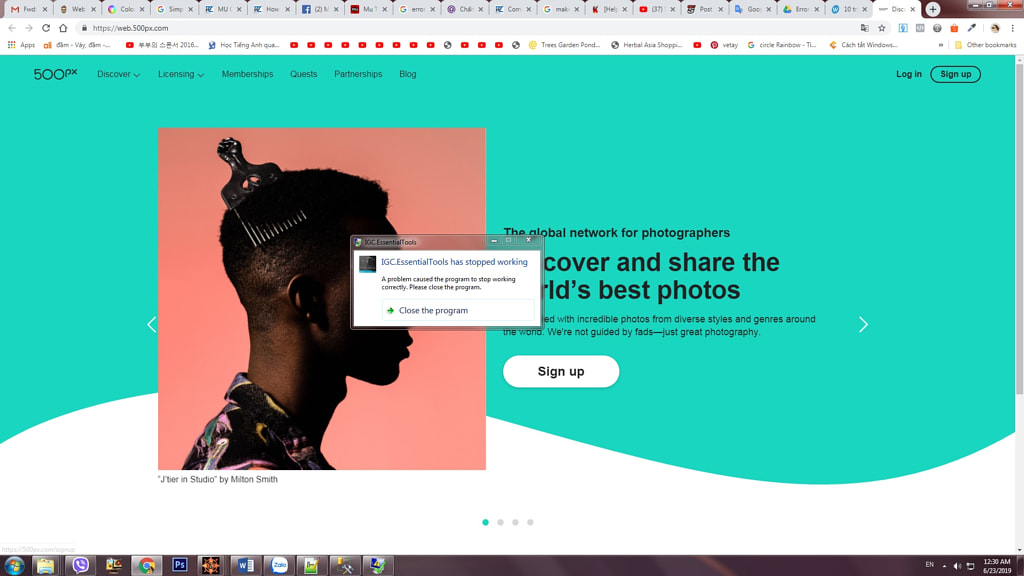Open Viber from the taskbar
This screenshot has height=576, width=1024.
coord(80,565)
